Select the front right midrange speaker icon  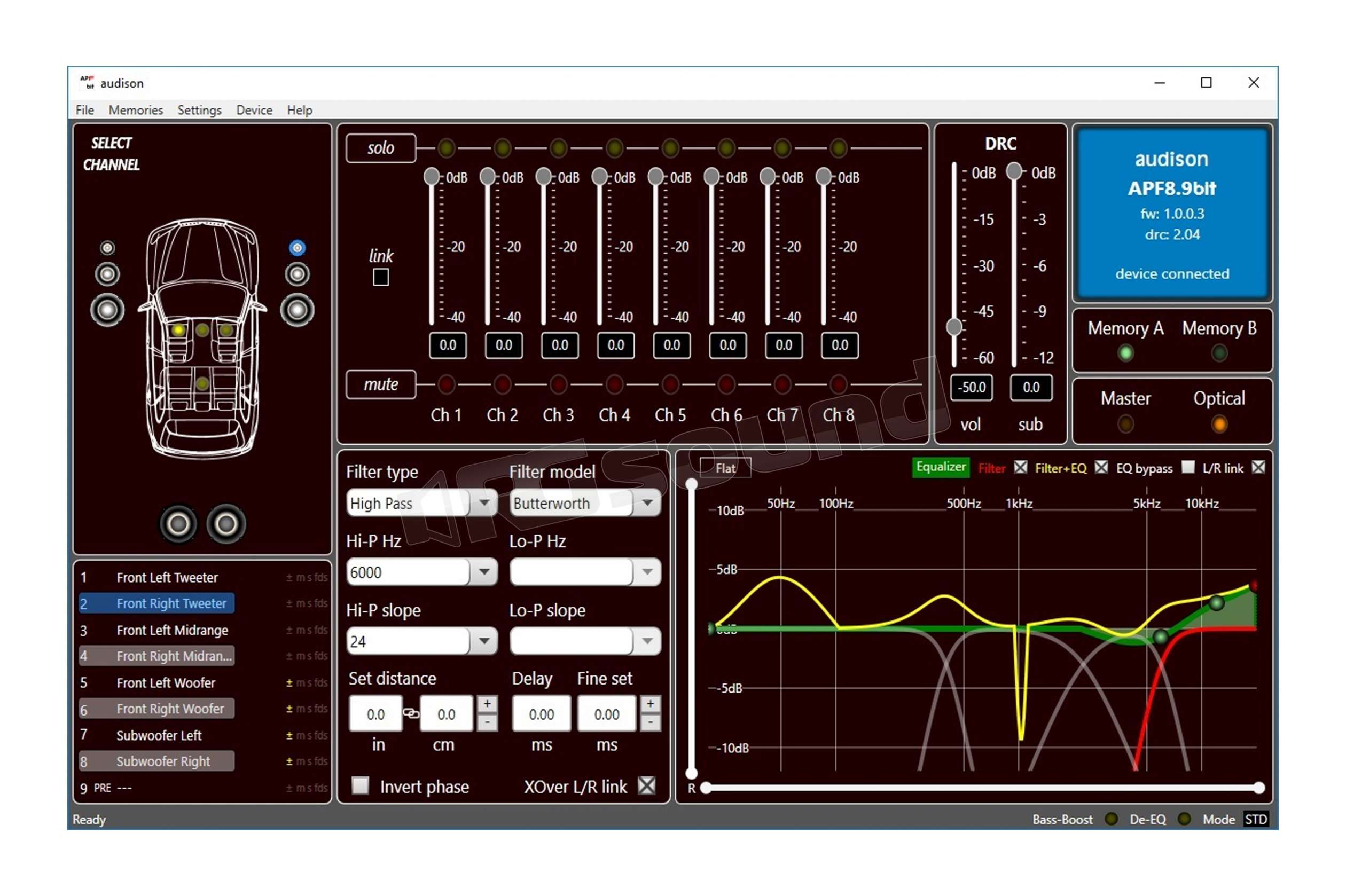click(297, 274)
